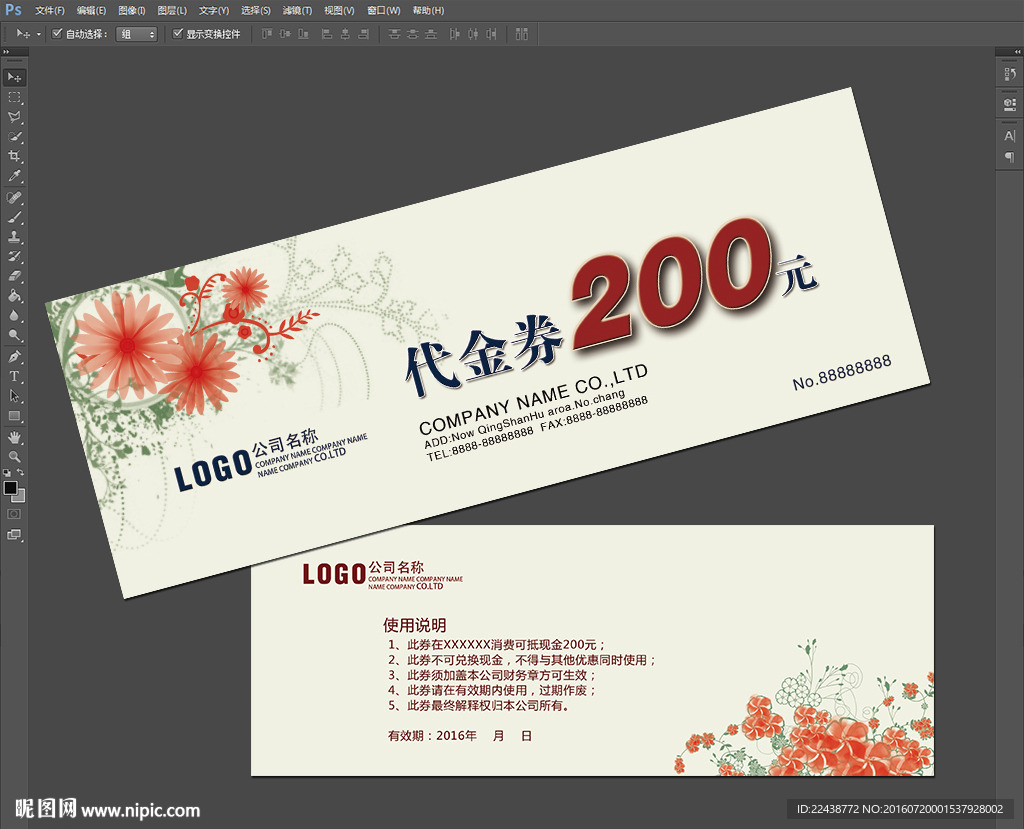Select the Eraser tool

[14, 276]
